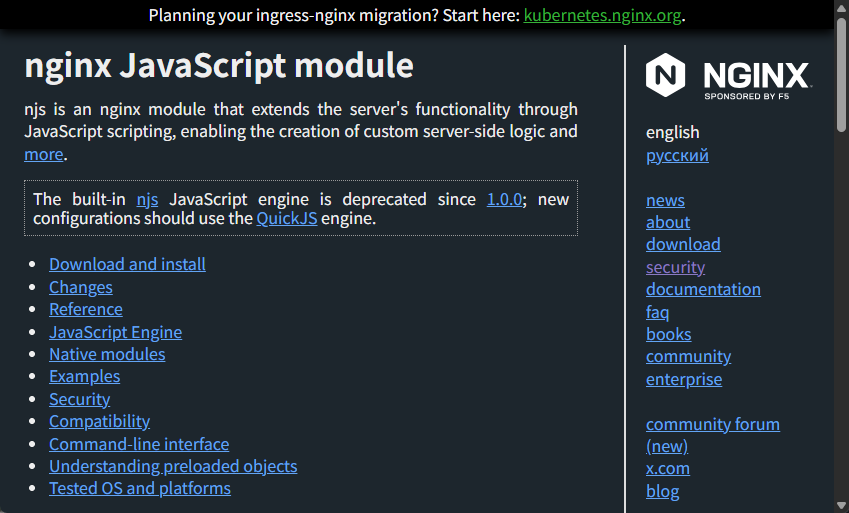Go to the Compatibility page
849x513 pixels.
100,421
